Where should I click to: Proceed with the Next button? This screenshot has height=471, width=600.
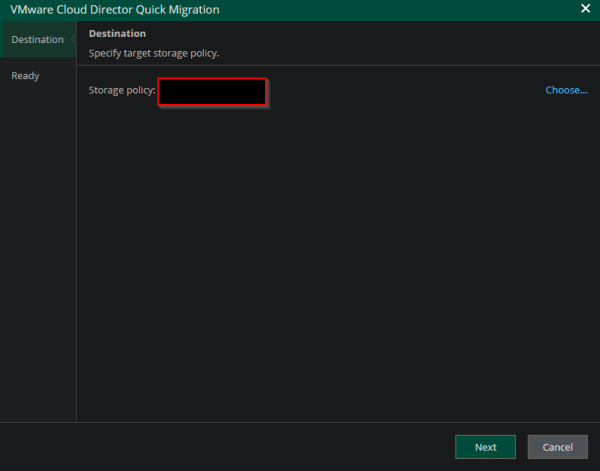pos(485,447)
